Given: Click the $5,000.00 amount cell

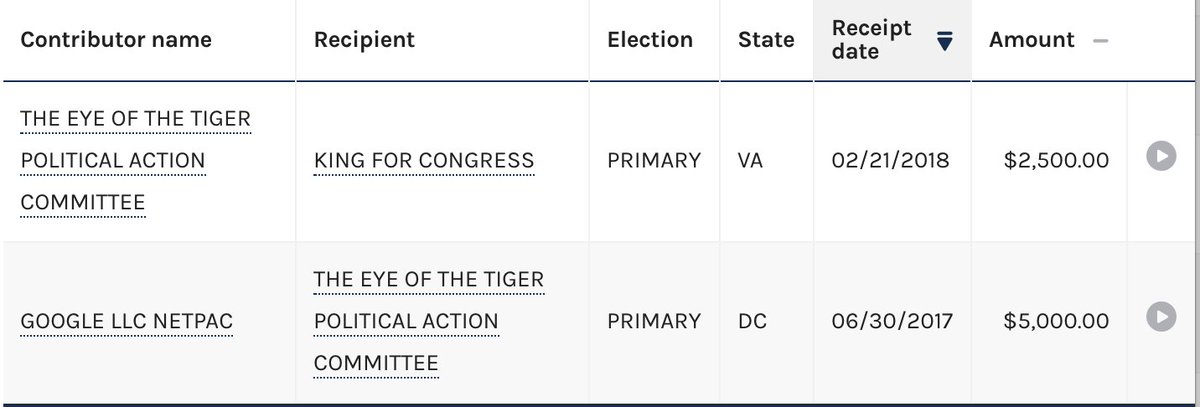Looking at the screenshot, I should 1049,322.
